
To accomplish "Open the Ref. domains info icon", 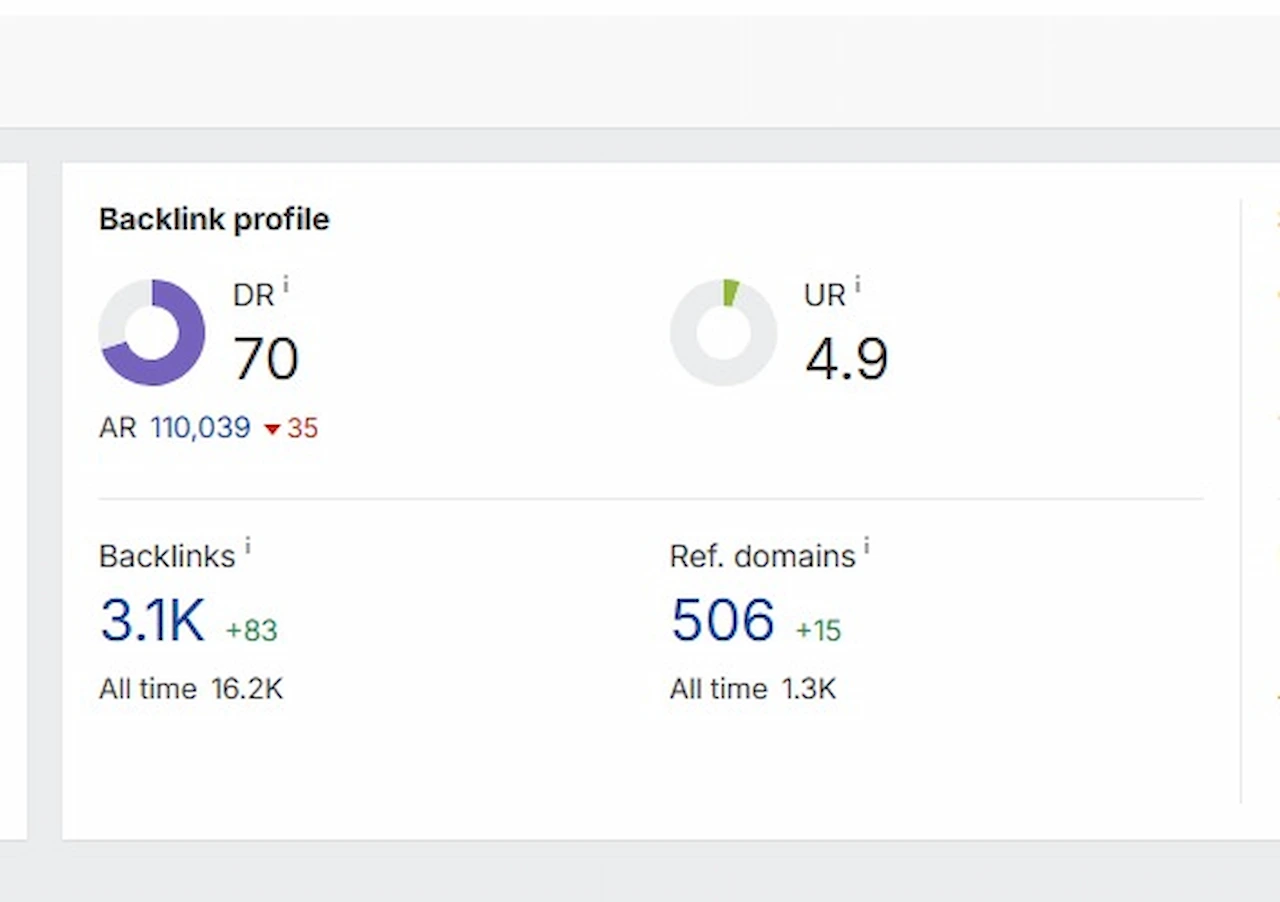I will pyautogui.click(x=867, y=547).
